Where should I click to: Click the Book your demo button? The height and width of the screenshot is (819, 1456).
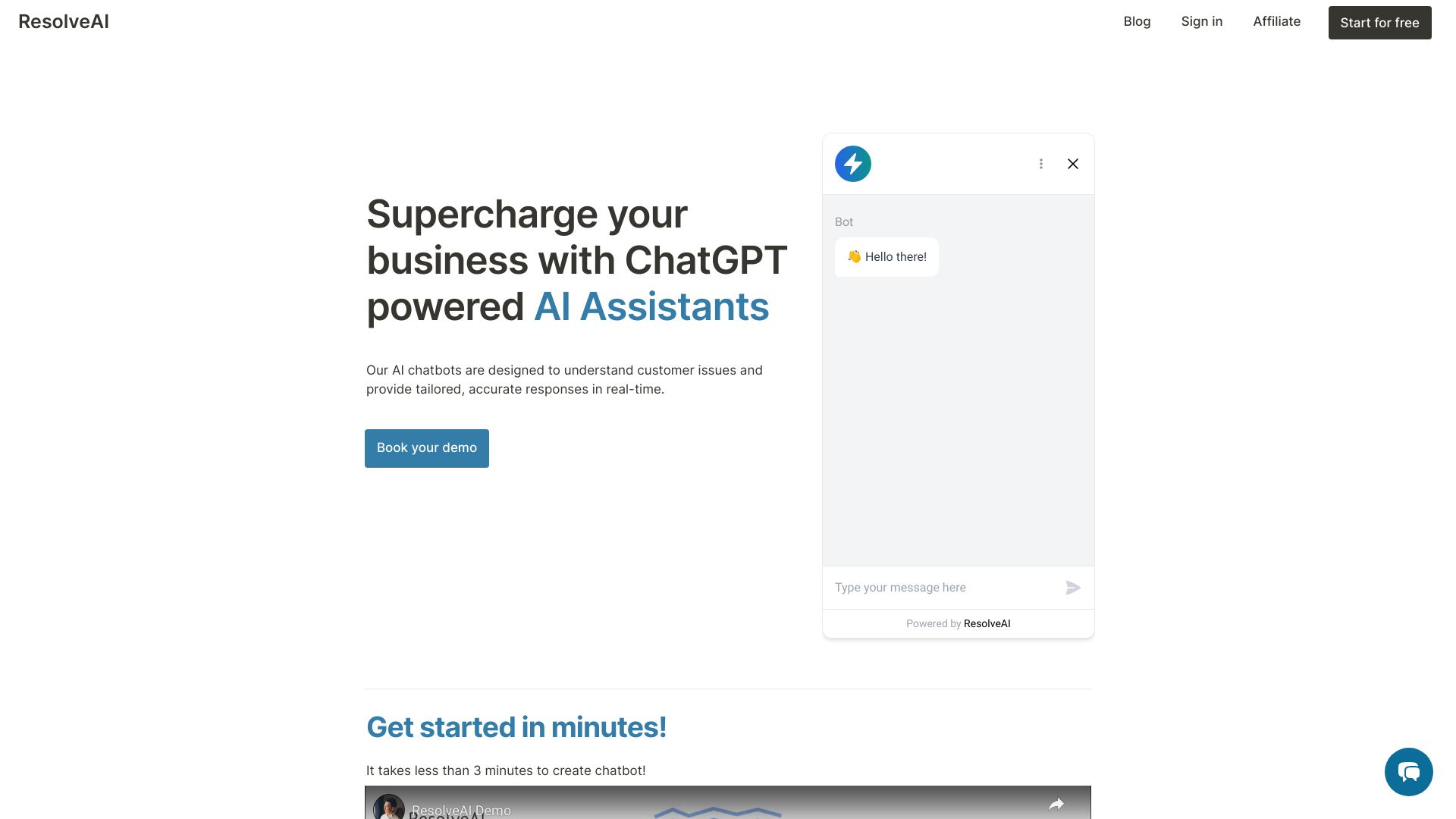point(427,448)
